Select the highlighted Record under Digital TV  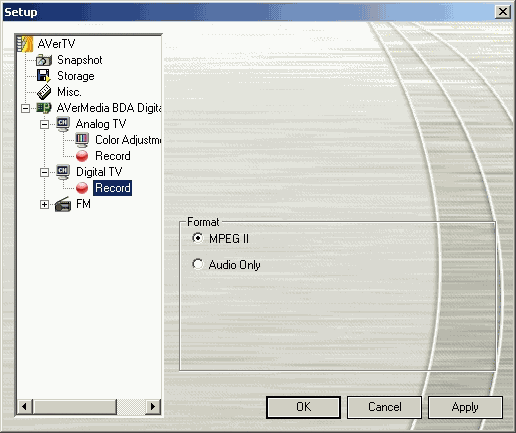pos(113,188)
